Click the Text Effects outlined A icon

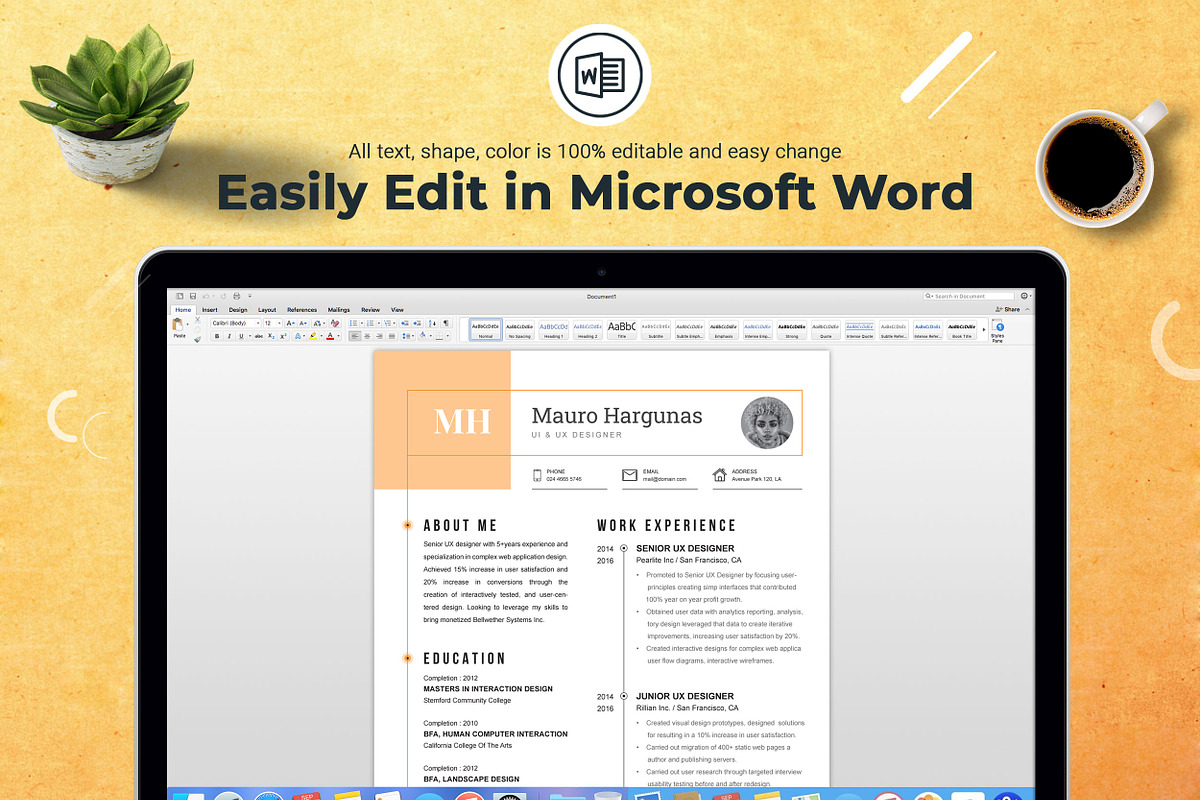[x=297, y=336]
